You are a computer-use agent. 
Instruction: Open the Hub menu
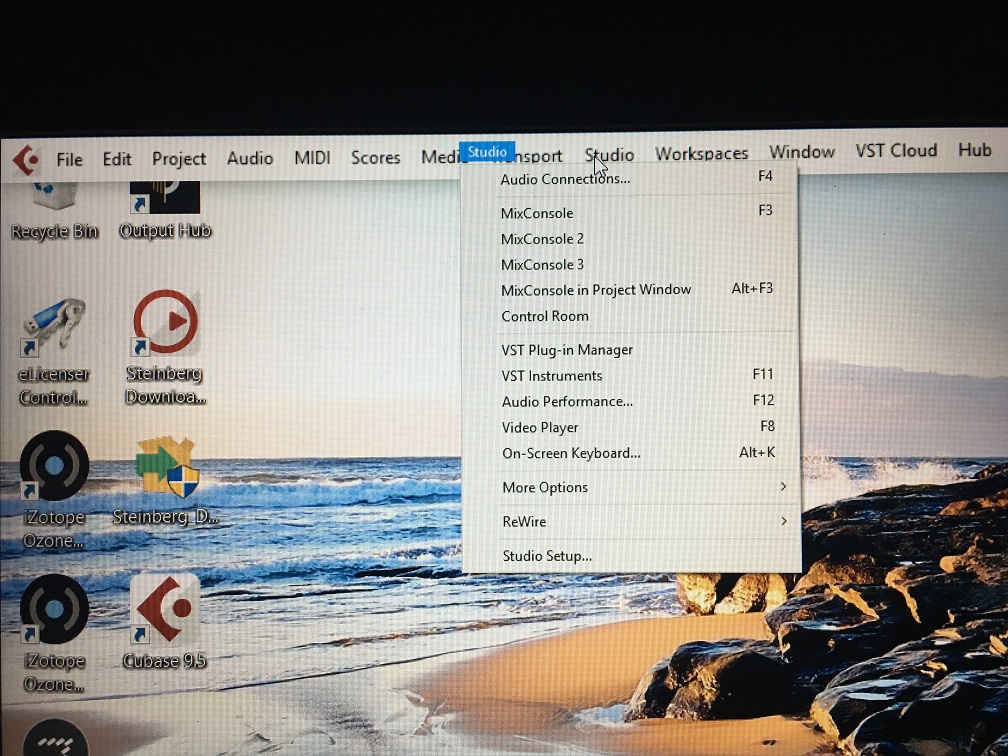[975, 150]
